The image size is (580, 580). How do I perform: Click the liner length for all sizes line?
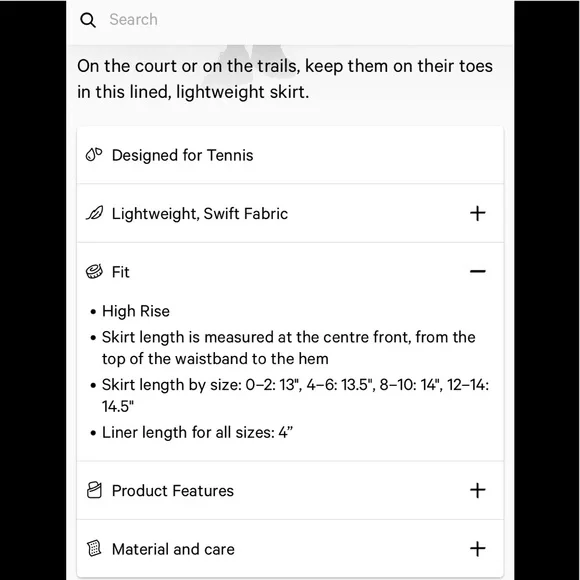point(197,432)
